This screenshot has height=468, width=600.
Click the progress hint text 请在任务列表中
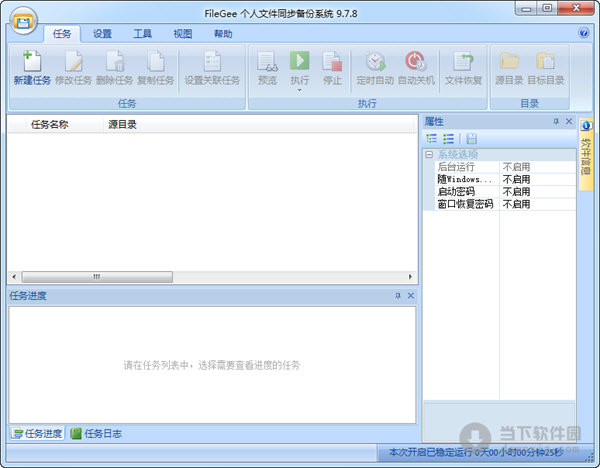coord(211,365)
